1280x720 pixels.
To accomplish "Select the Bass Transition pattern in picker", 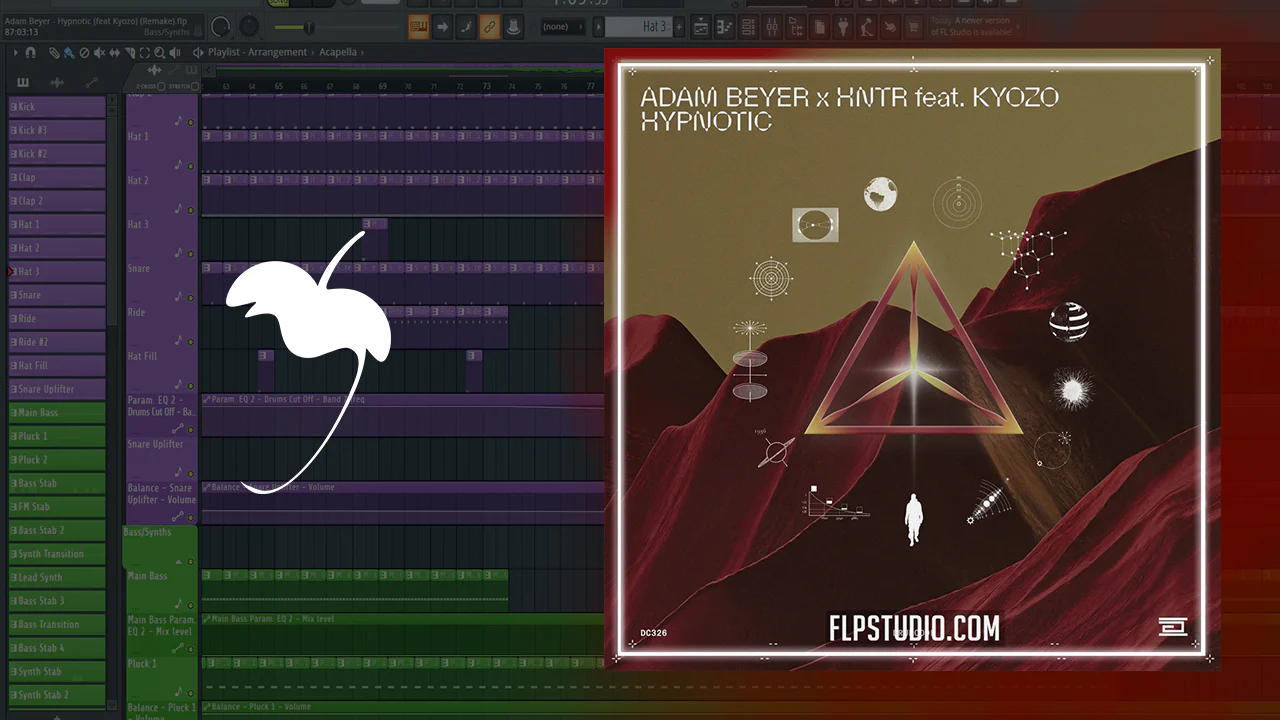I will (57, 624).
